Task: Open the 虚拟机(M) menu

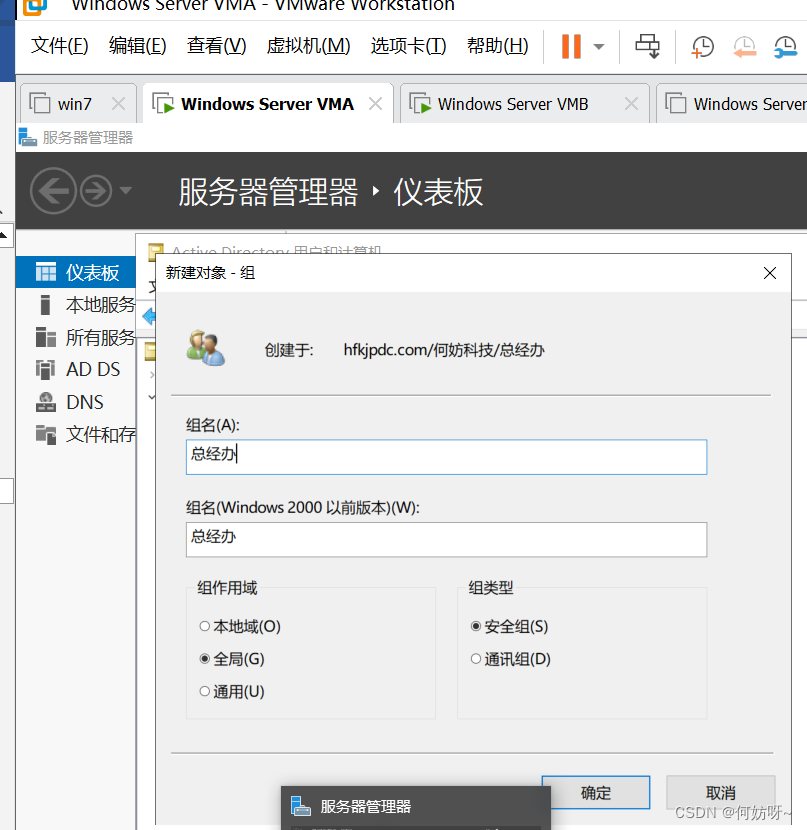Action: [x=308, y=46]
